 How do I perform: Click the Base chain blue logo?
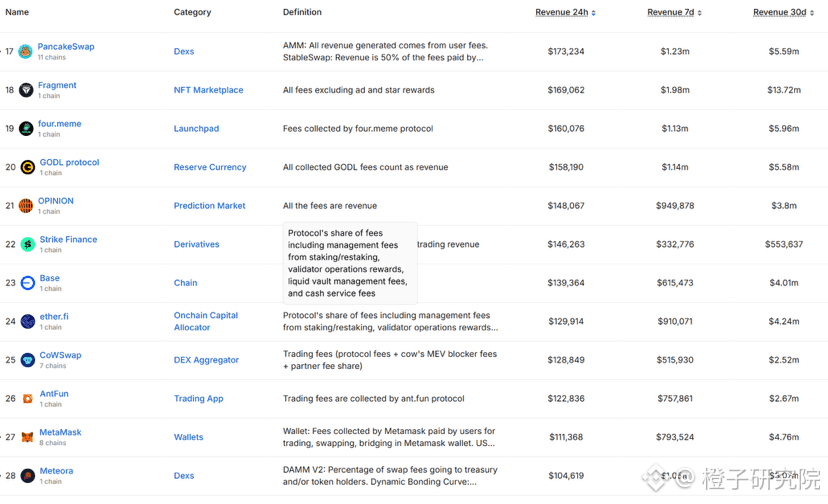point(28,283)
